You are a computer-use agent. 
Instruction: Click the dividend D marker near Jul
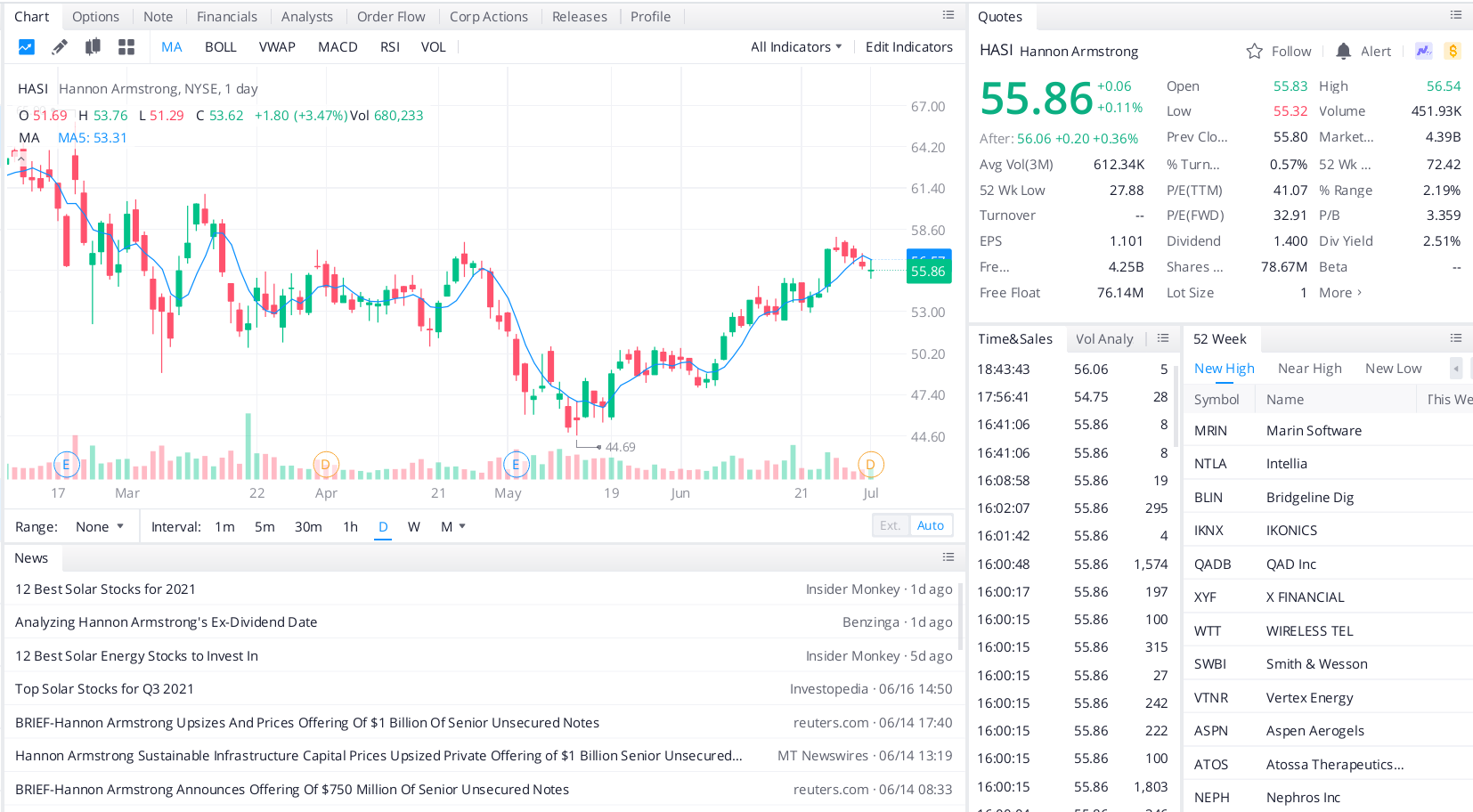pos(870,464)
